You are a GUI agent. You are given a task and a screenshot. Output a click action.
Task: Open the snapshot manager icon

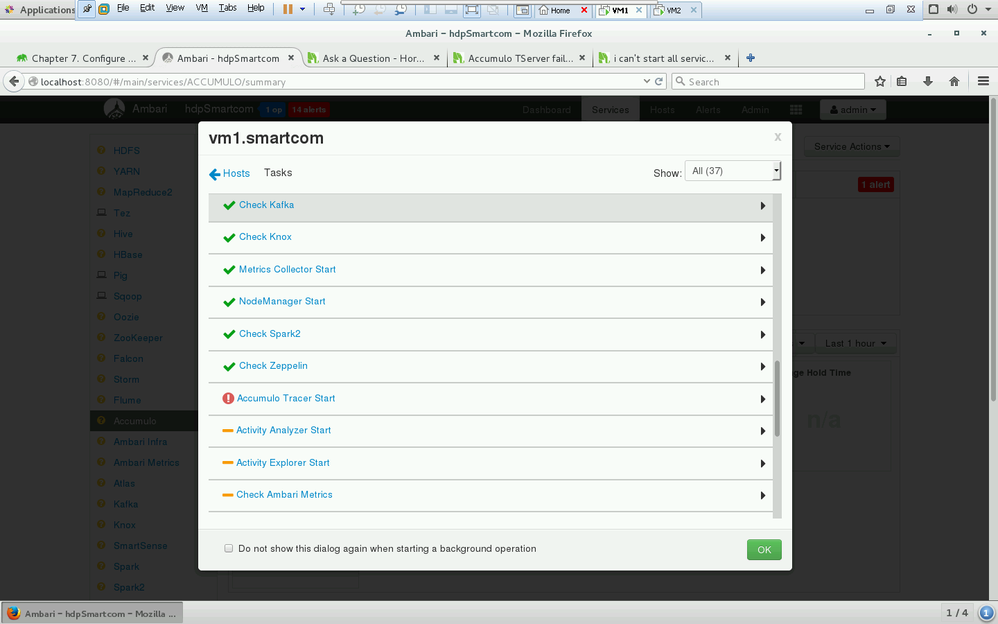tap(400, 10)
